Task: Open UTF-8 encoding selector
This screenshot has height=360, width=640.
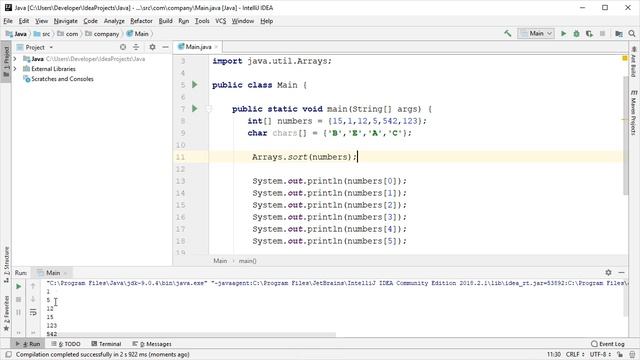Action: click(600, 354)
